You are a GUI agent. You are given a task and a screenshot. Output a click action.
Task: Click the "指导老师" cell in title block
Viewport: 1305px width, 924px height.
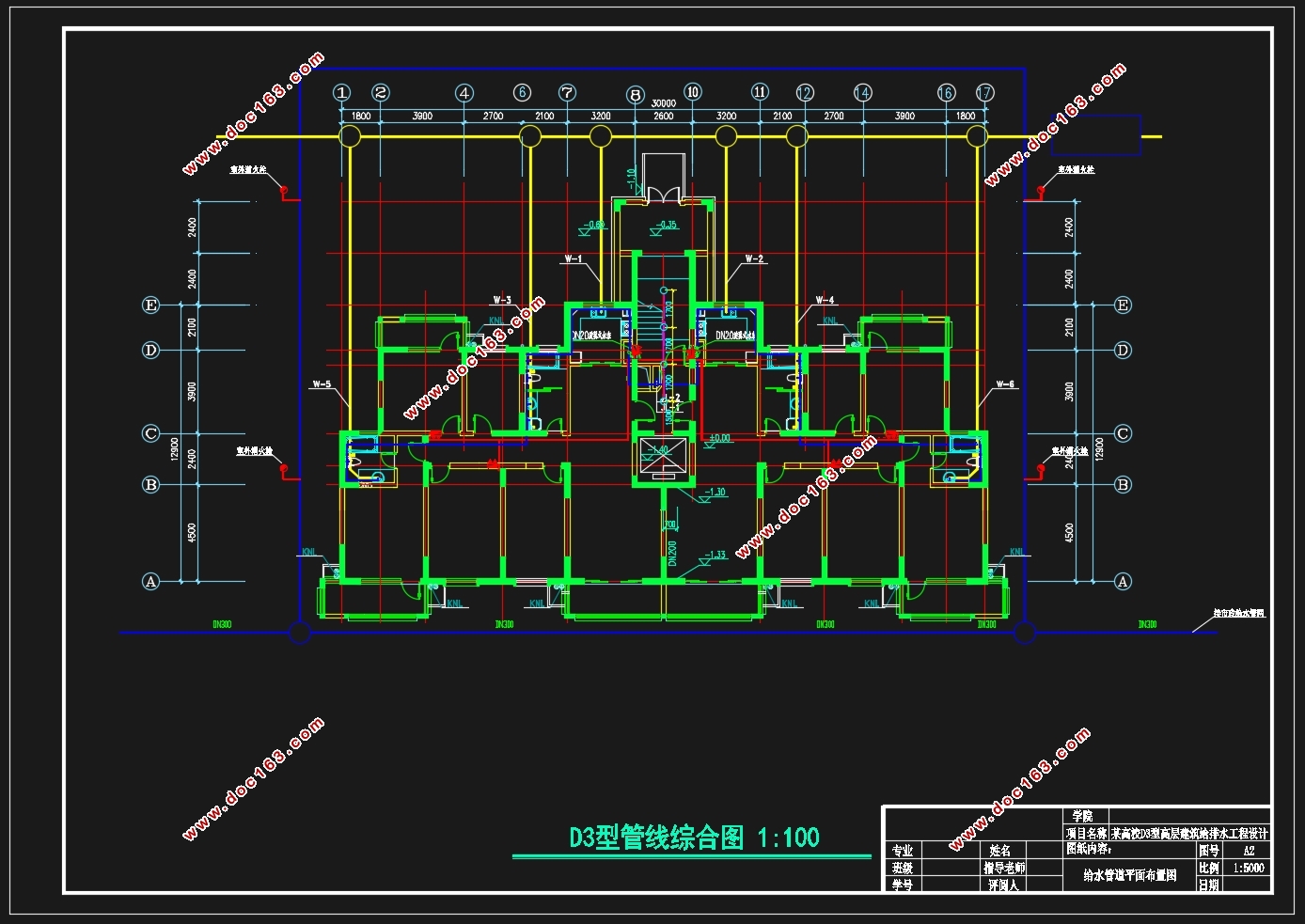1004,868
